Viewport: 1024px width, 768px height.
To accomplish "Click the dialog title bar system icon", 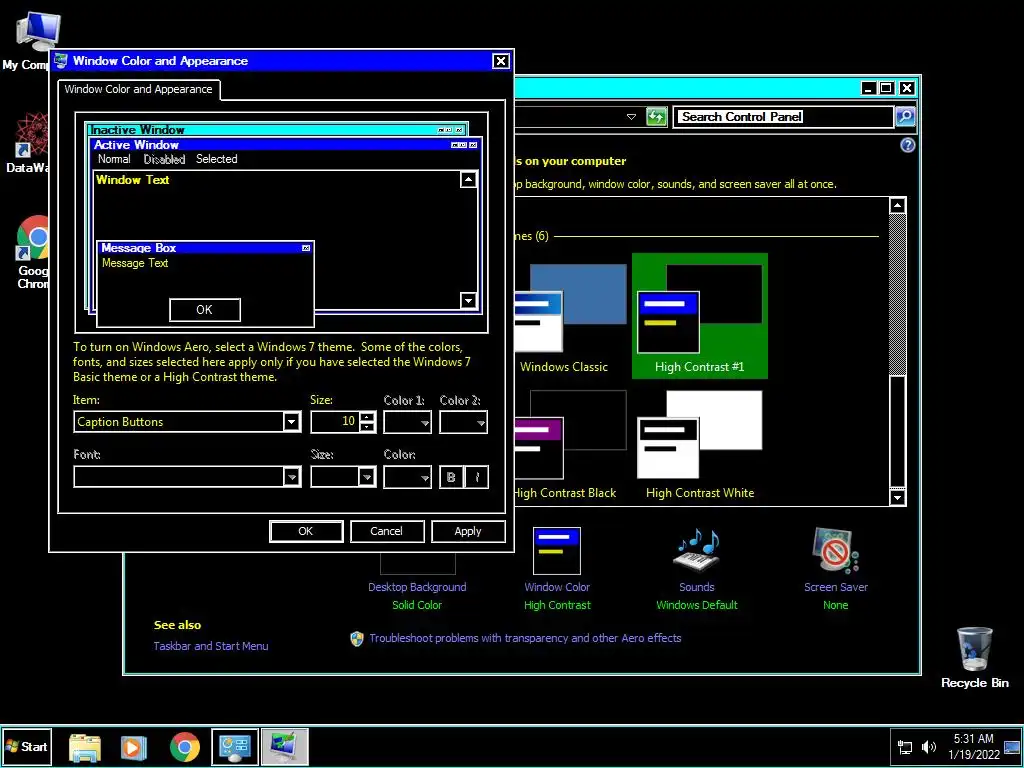I will point(61,61).
